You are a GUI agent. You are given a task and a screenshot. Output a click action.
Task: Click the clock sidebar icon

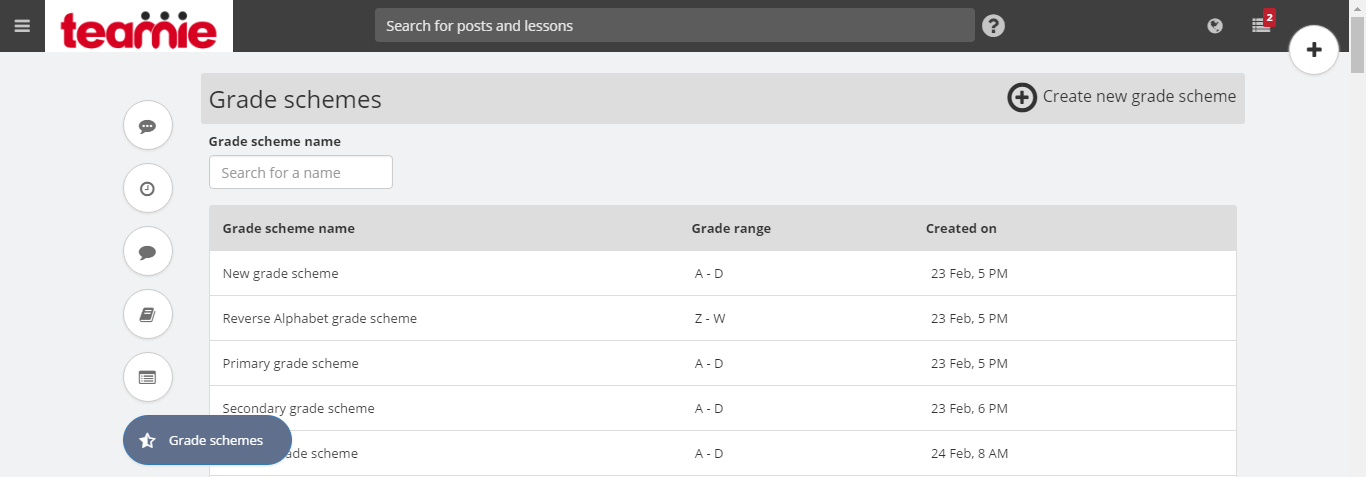click(x=148, y=188)
